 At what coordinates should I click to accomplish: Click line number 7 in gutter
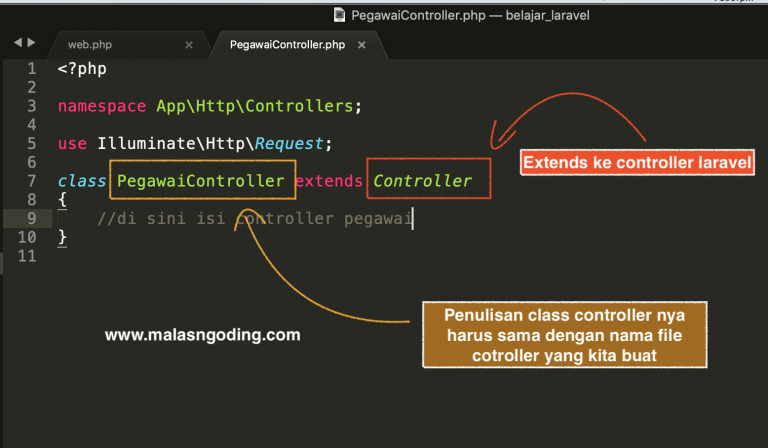(32, 181)
